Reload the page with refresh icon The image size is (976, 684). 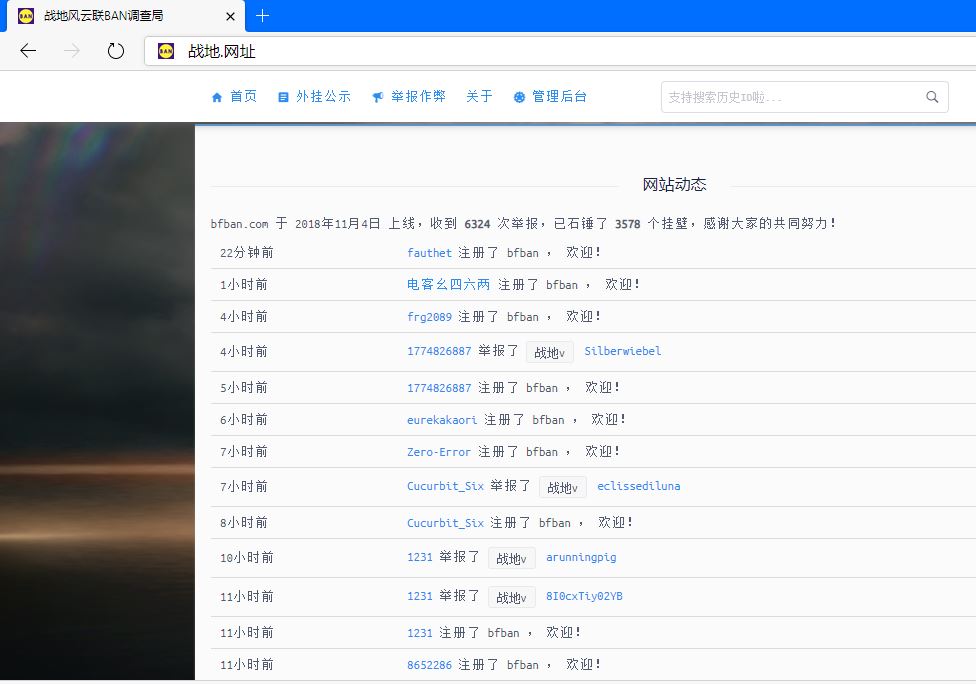[116, 50]
